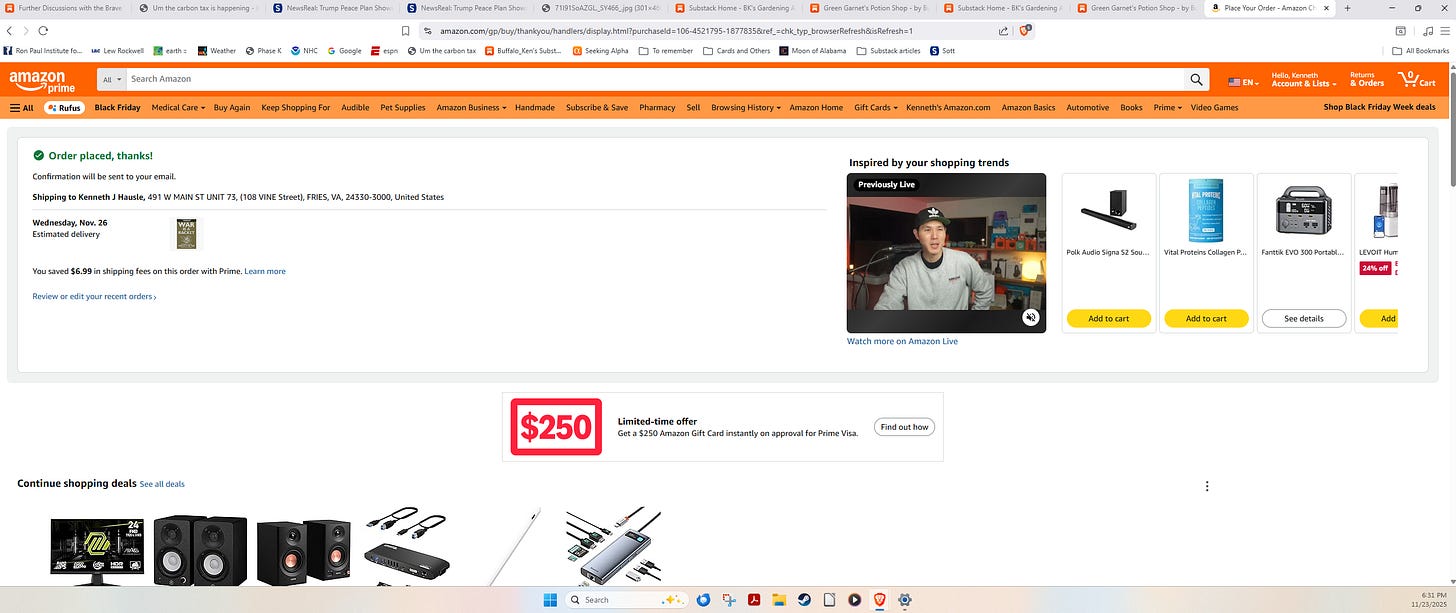Expand the Medical Care dropdown
Viewport: 1456px width, 613px height.
[178, 107]
